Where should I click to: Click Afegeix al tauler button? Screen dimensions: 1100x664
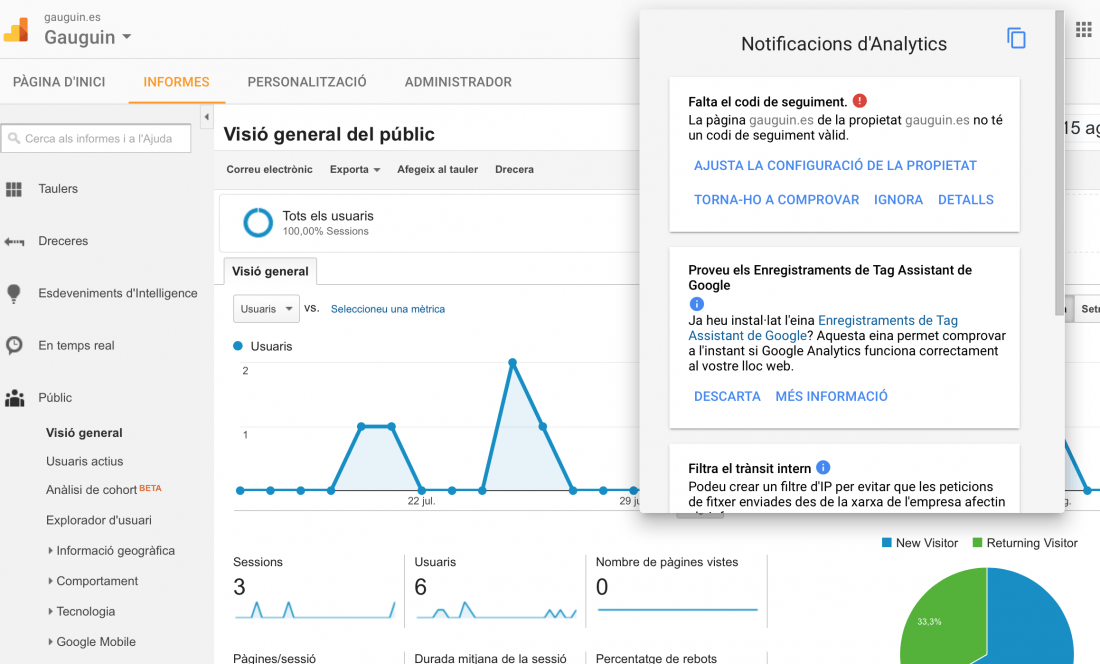tap(438, 170)
